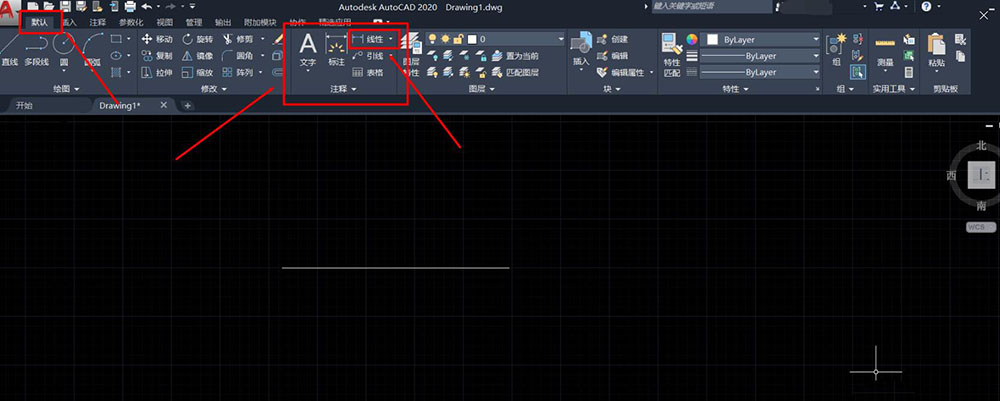Image resolution: width=1000 pixels, height=401 pixels.
Task: Open the 特性匹配 (Match Properties) tool
Action: [x=672, y=56]
